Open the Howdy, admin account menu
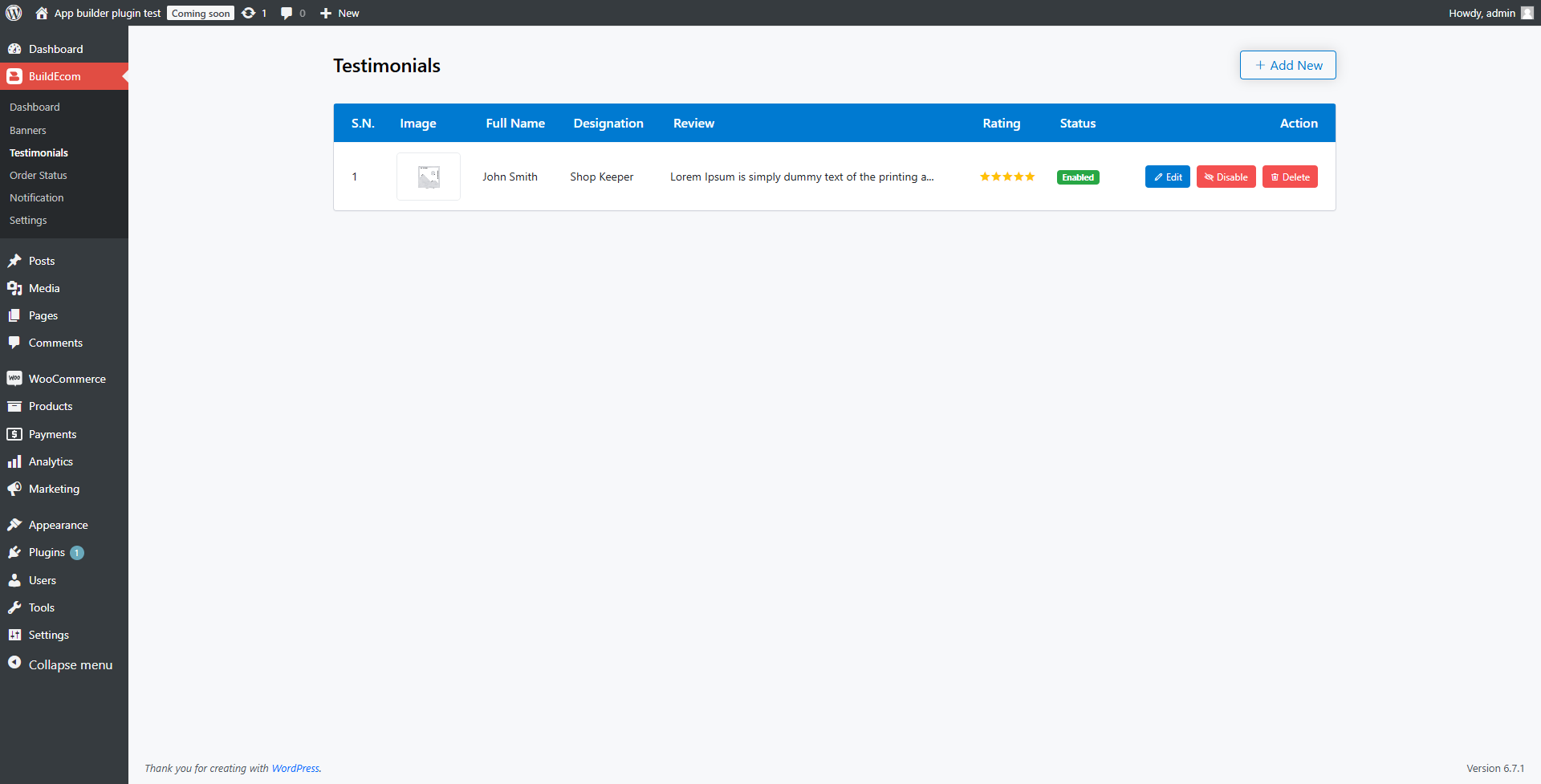Screen dimensions: 1541x784 point(1482,13)
